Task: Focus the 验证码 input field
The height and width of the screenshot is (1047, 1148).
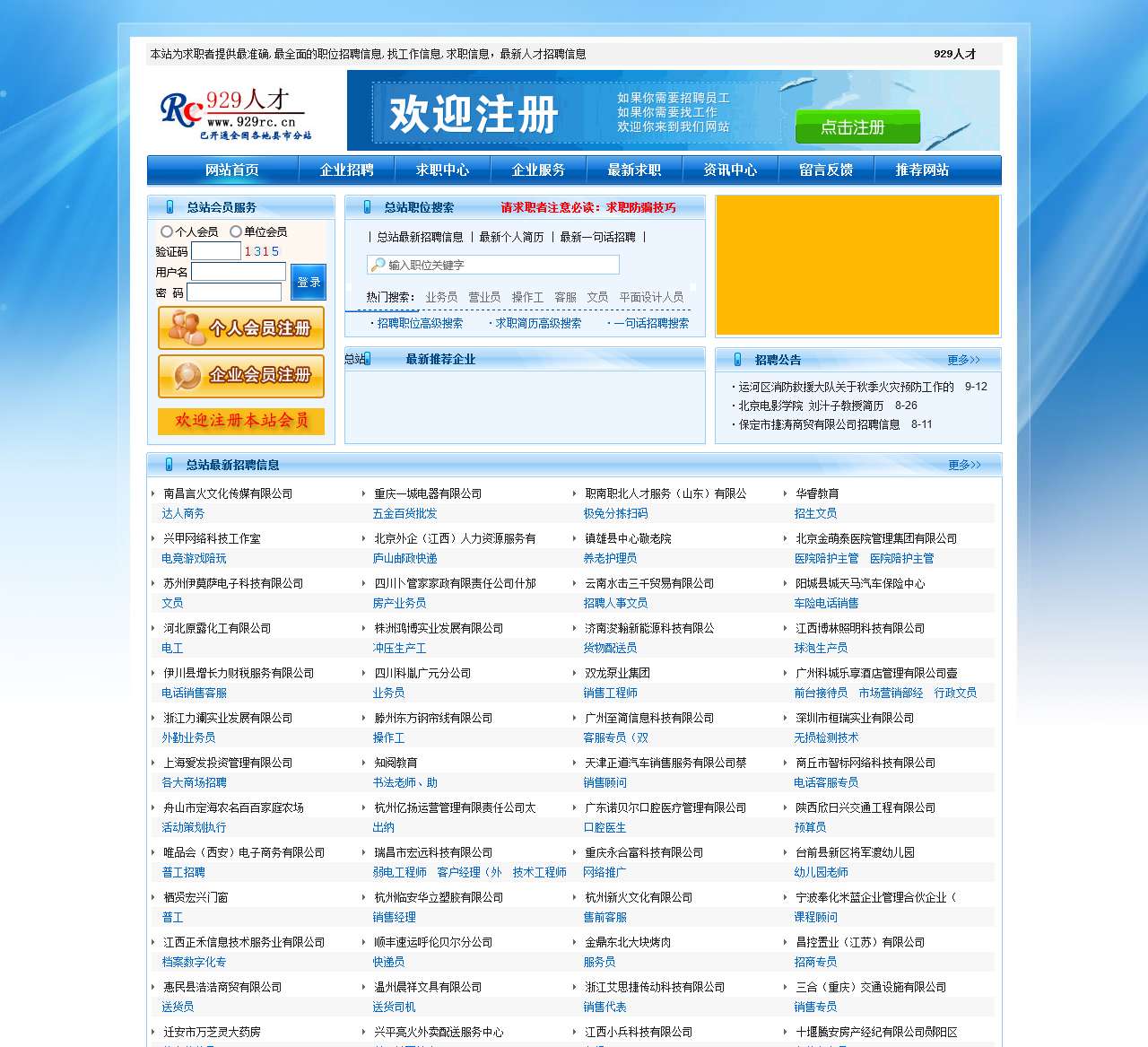Action: [215, 251]
